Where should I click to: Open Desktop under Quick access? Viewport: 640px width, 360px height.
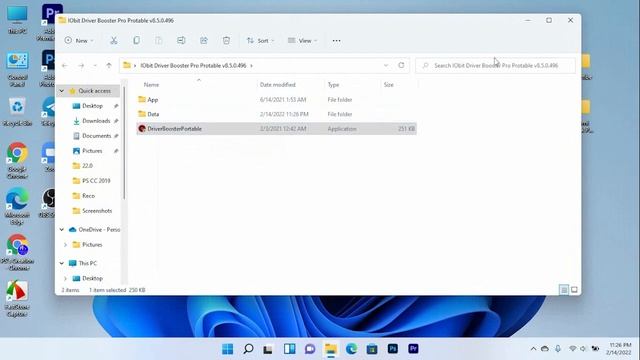(x=92, y=106)
